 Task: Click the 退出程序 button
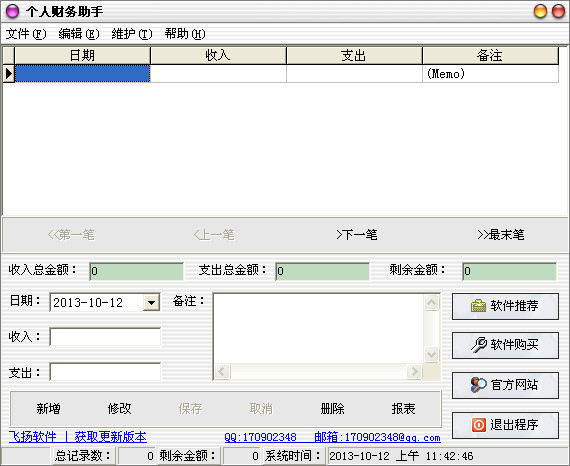point(505,425)
